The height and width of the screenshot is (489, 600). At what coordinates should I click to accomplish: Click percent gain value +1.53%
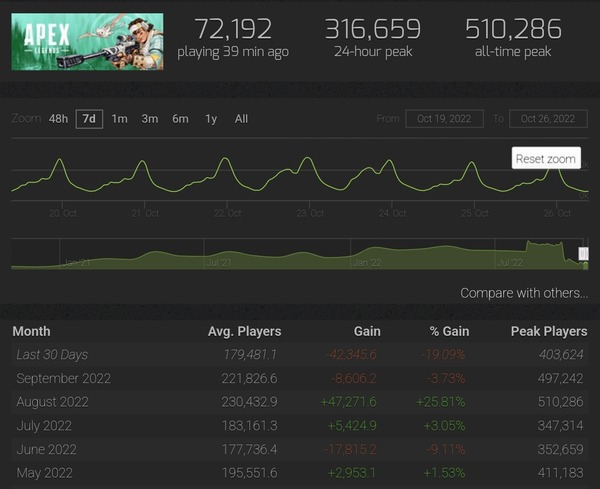click(x=444, y=473)
